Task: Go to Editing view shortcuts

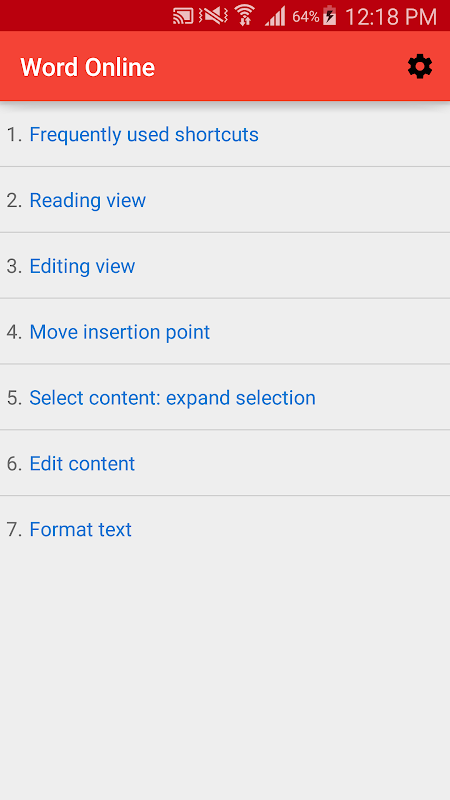Action: pyautogui.click(x=82, y=266)
